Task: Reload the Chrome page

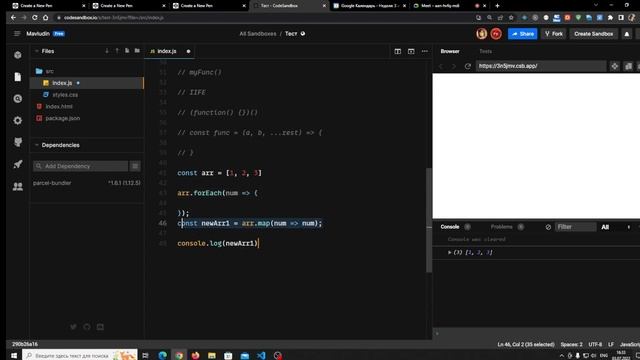Action: tap(35, 18)
